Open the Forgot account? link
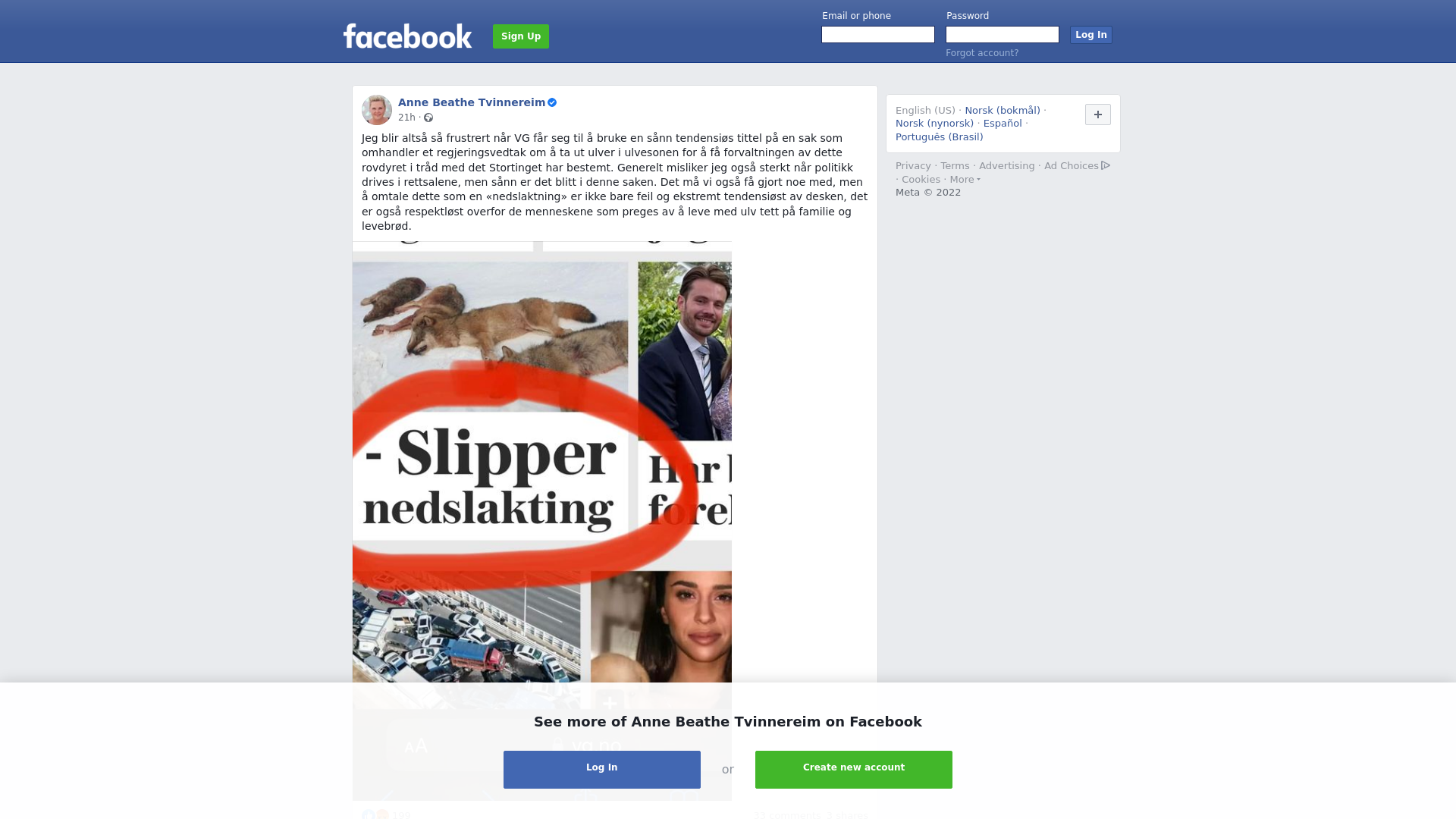This screenshot has width=1456, height=819. click(x=982, y=53)
